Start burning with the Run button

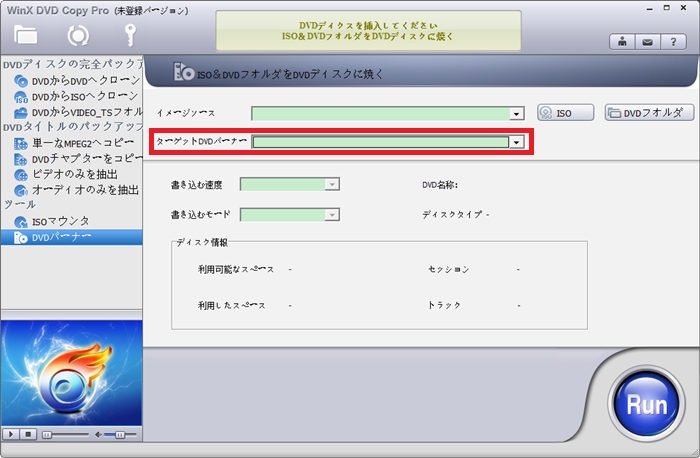click(x=646, y=404)
